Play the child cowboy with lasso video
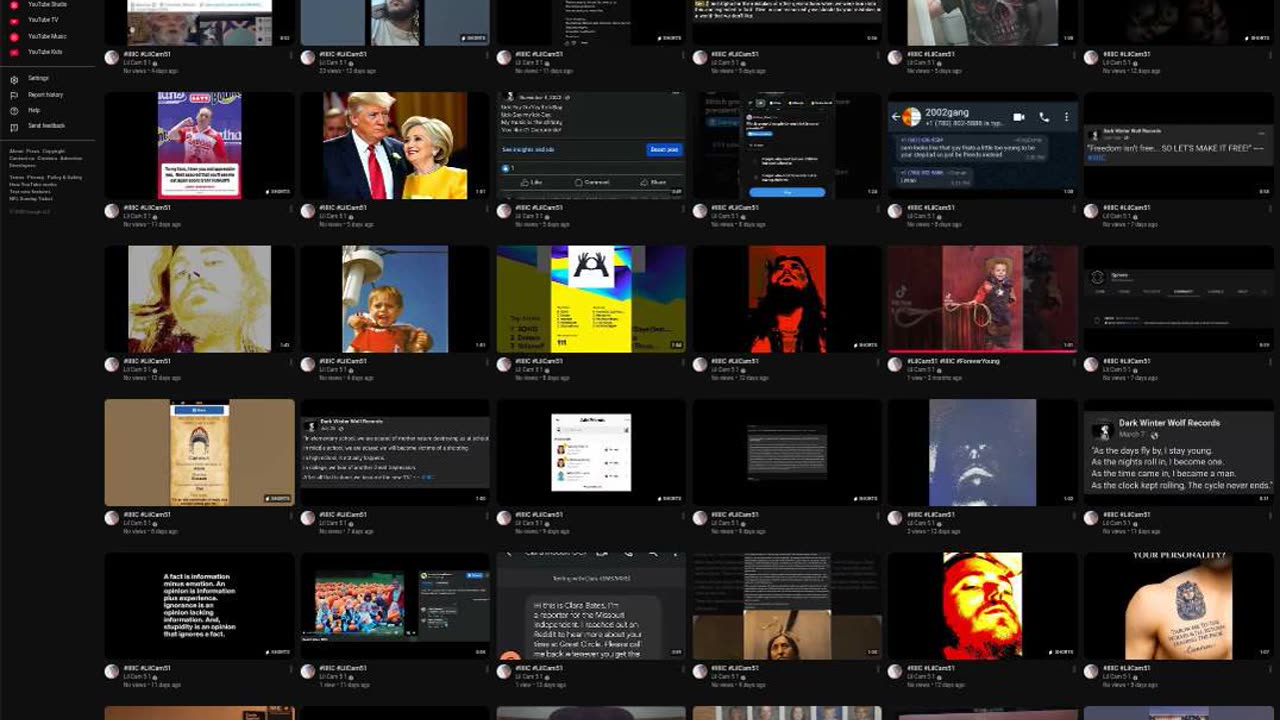This screenshot has width=1280, height=720. [983, 299]
